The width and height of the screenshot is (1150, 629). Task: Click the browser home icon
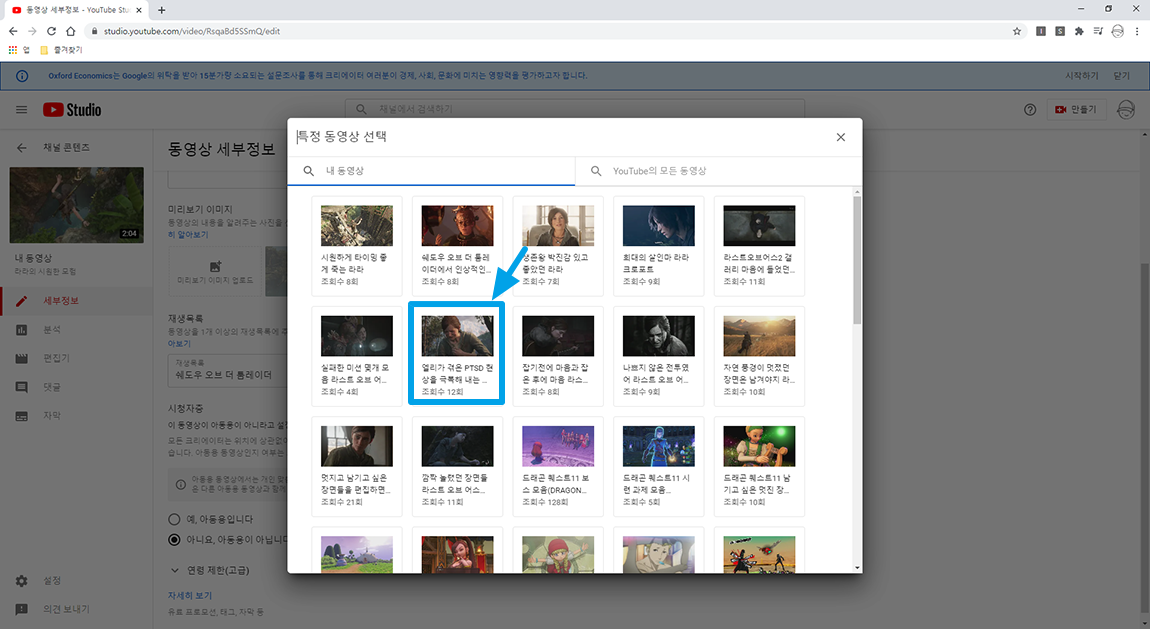[70, 31]
